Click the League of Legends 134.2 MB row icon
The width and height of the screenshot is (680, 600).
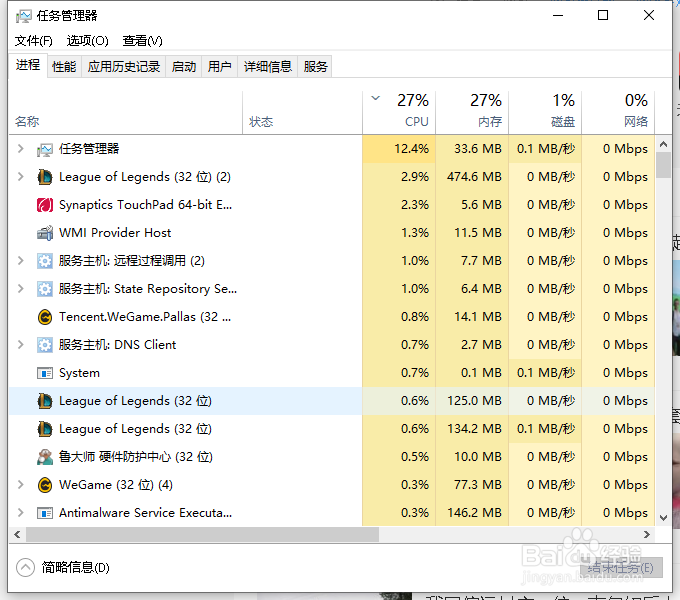45,429
